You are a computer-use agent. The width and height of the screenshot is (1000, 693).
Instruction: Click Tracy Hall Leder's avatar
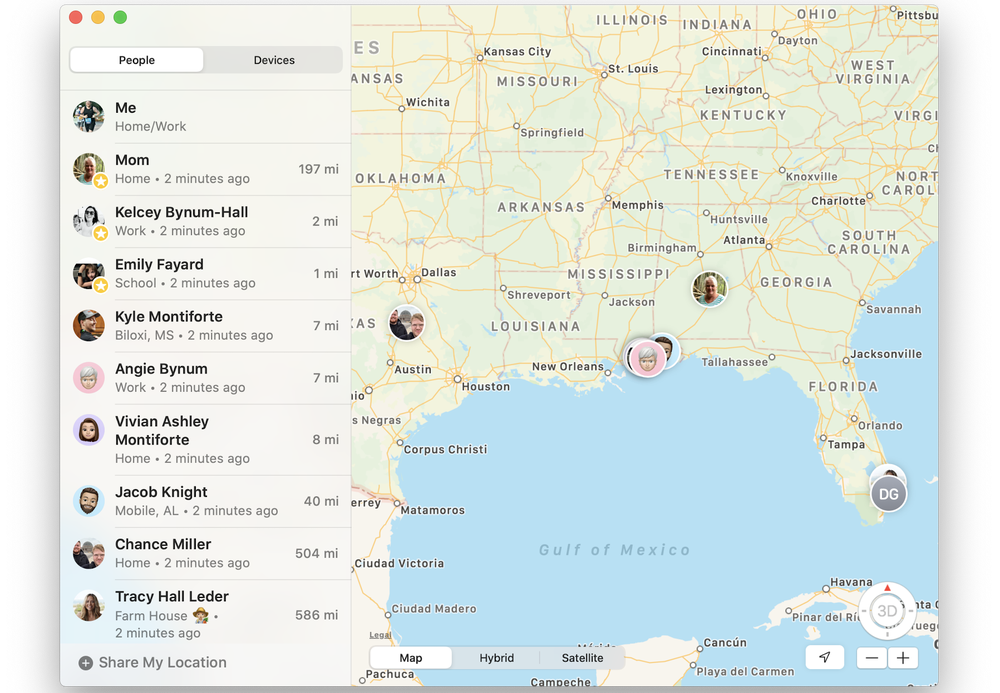[x=89, y=606]
